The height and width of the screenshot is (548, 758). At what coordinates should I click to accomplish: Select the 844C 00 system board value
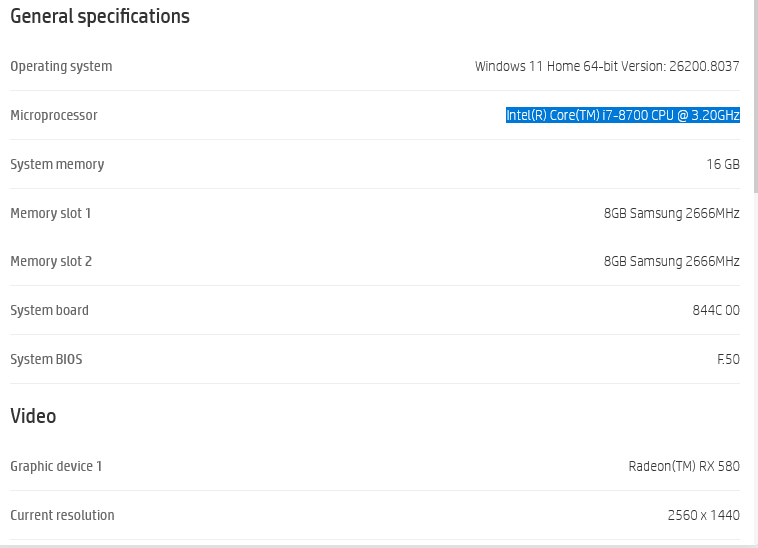[x=716, y=310]
